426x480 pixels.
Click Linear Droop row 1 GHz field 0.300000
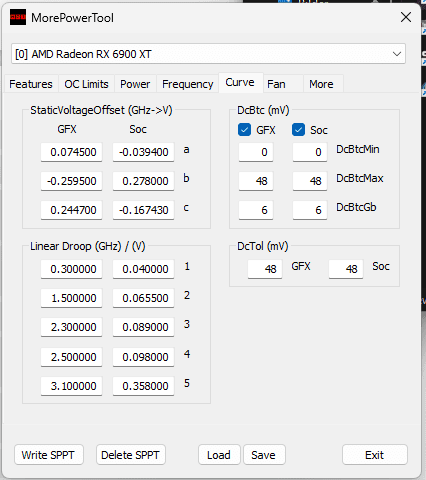(72, 269)
